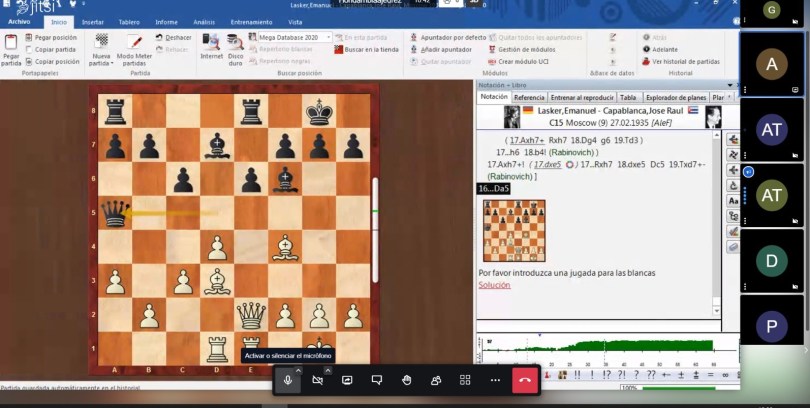Screen dimensions: 810x408
Task: Open the participants list icon
Action: click(436, 380)
